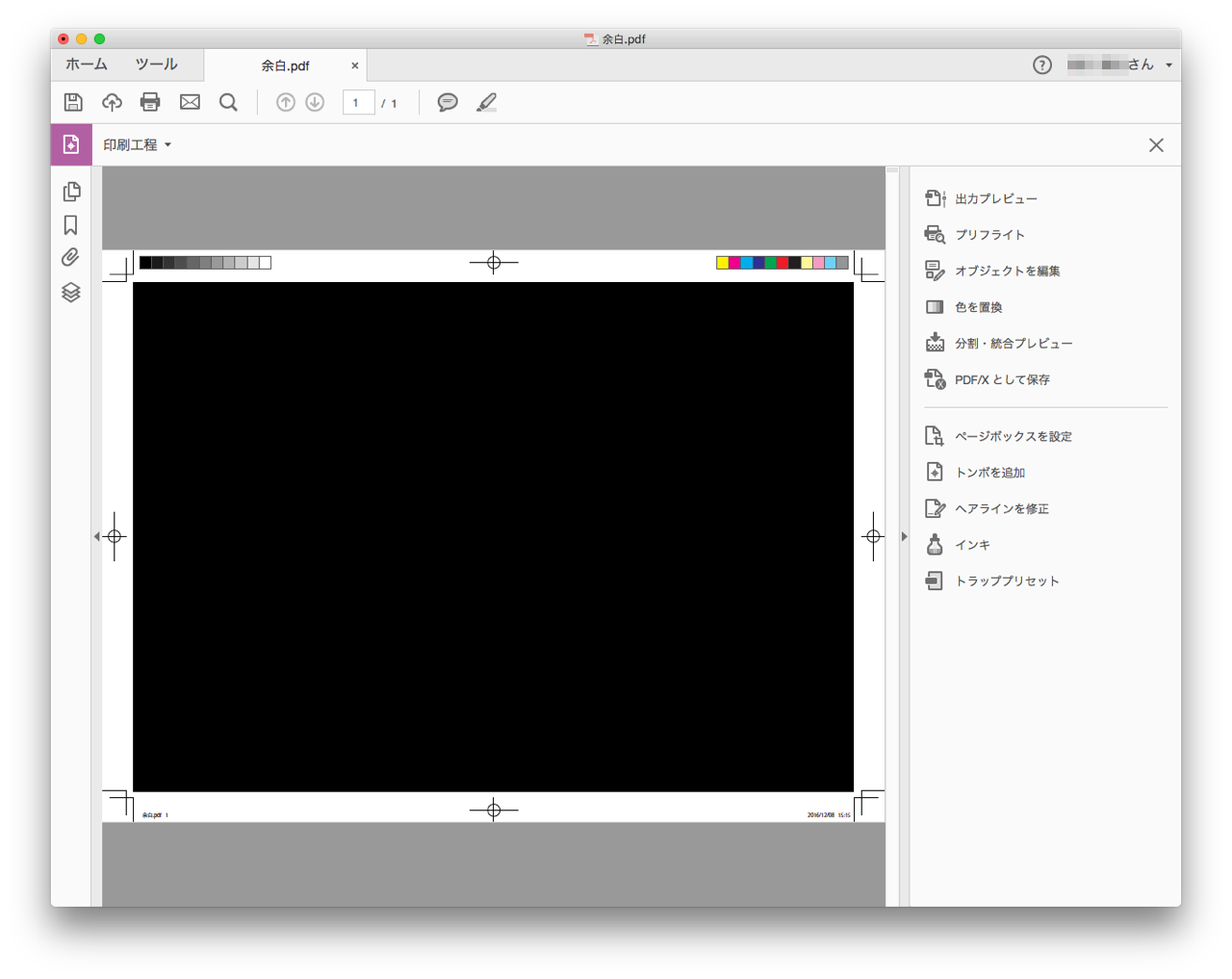Image resolution: width=1232 pixels, height=979 pixels.
Task: Click the magenta swatch in color bar
Action: pos(734,263)
